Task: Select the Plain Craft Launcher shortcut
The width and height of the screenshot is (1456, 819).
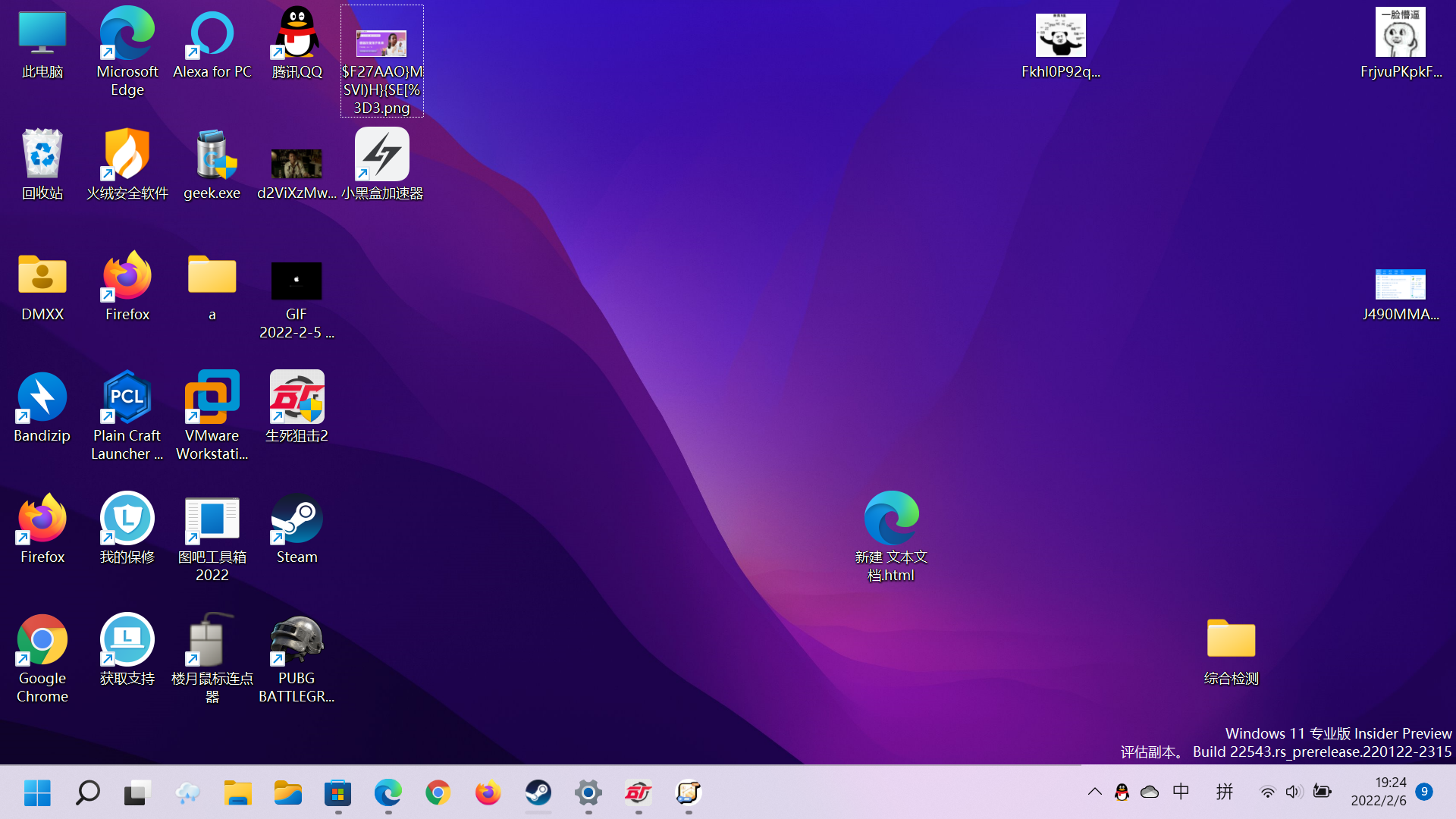Action: [x=127, y=416]
